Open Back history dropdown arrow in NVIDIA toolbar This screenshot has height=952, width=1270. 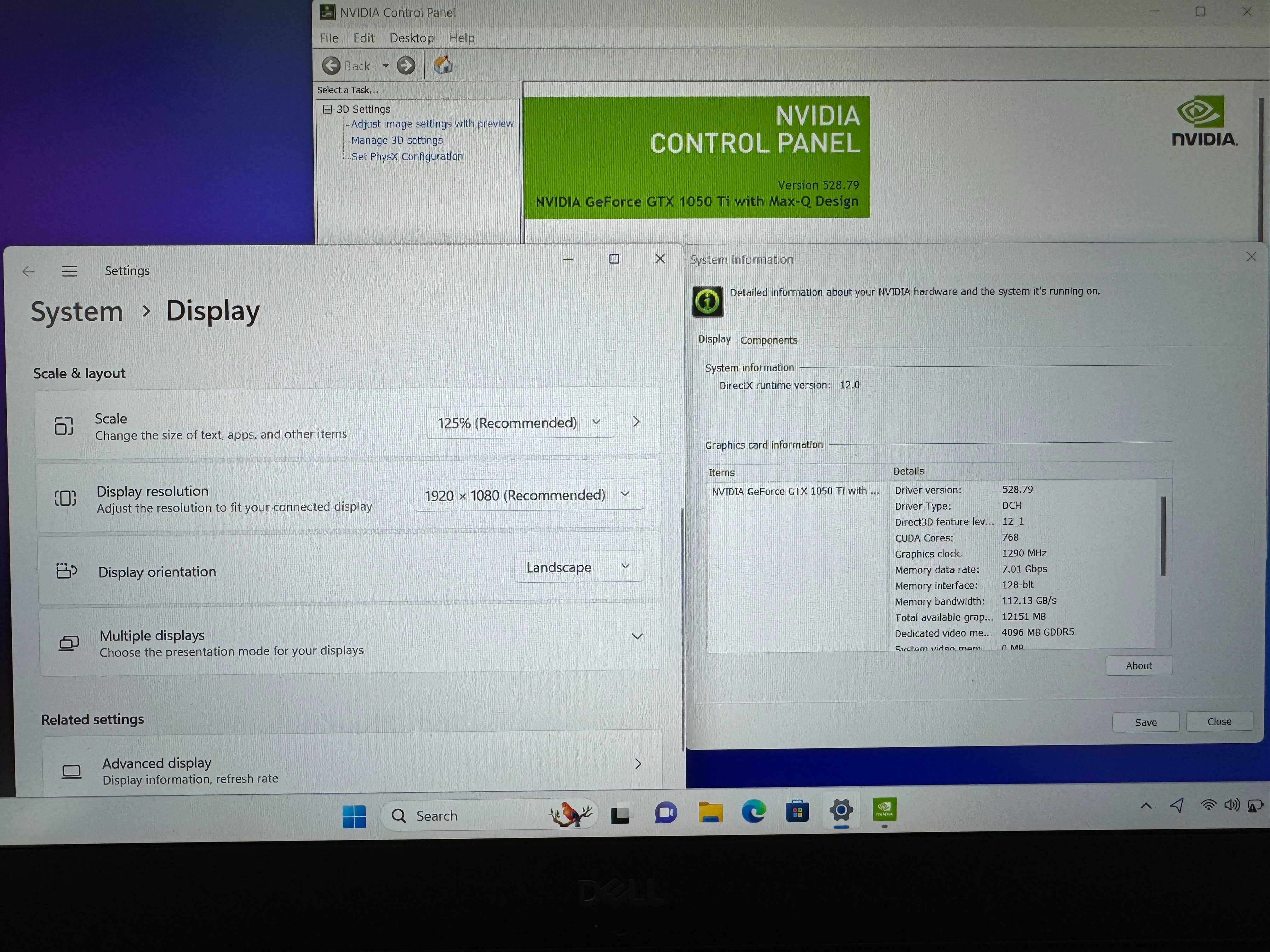[386, 65]
